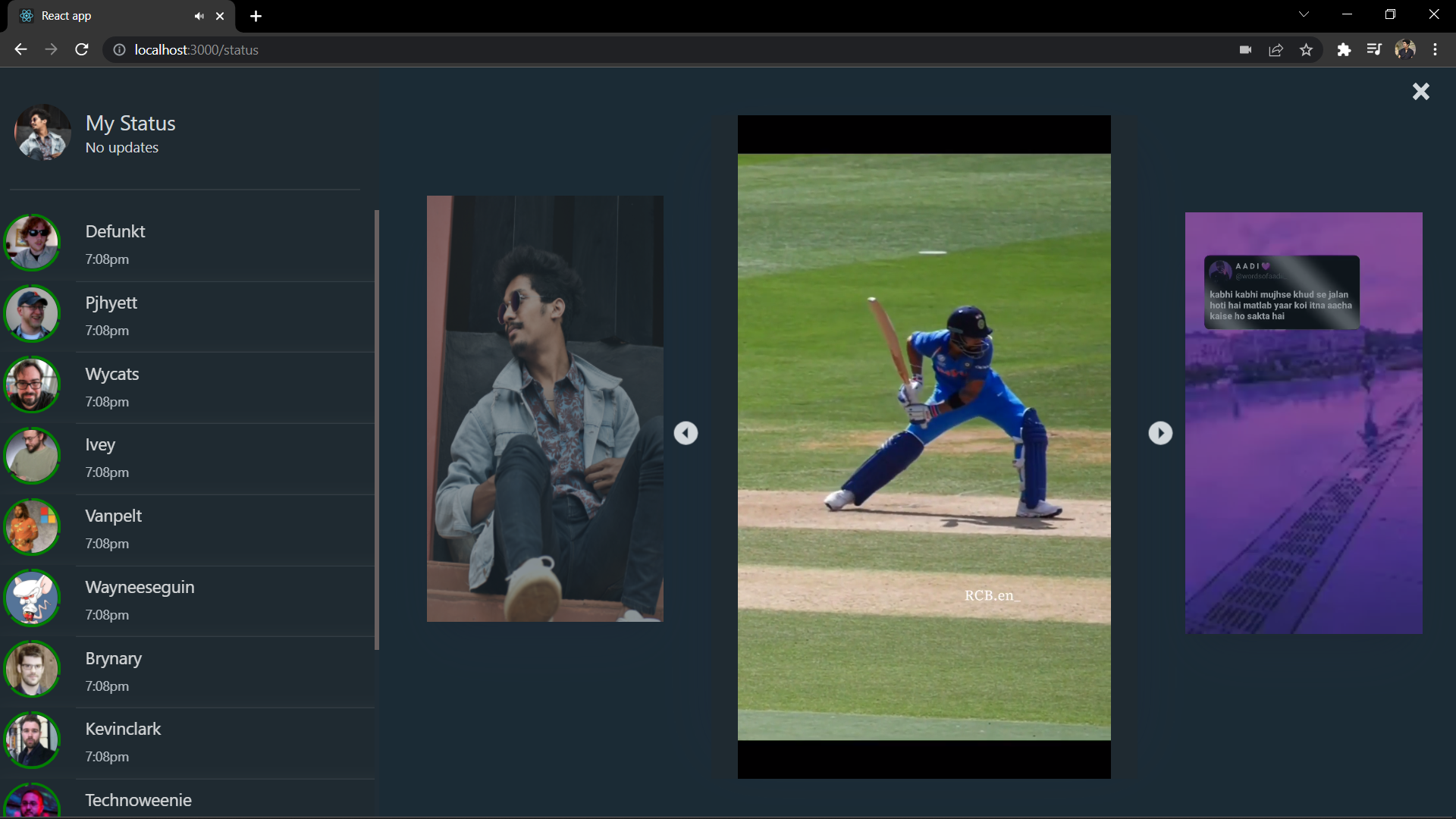Viewport: 1456px width, 819px height.
Task: Close the status viewer with X
Action: click(x=1420, y=92)
